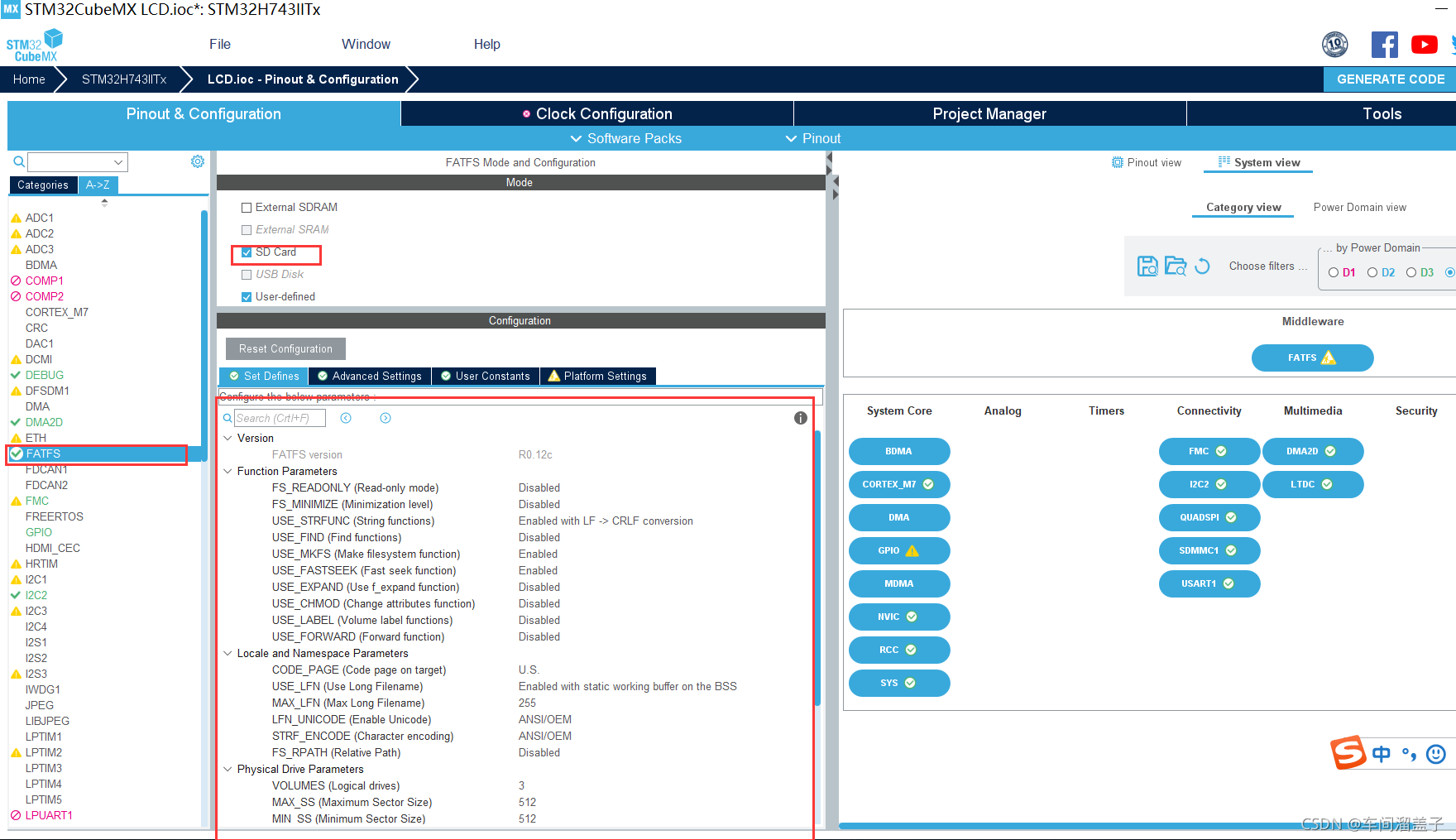
Task: Click the LTDC multimedia button
Action: click(1313, 484)
